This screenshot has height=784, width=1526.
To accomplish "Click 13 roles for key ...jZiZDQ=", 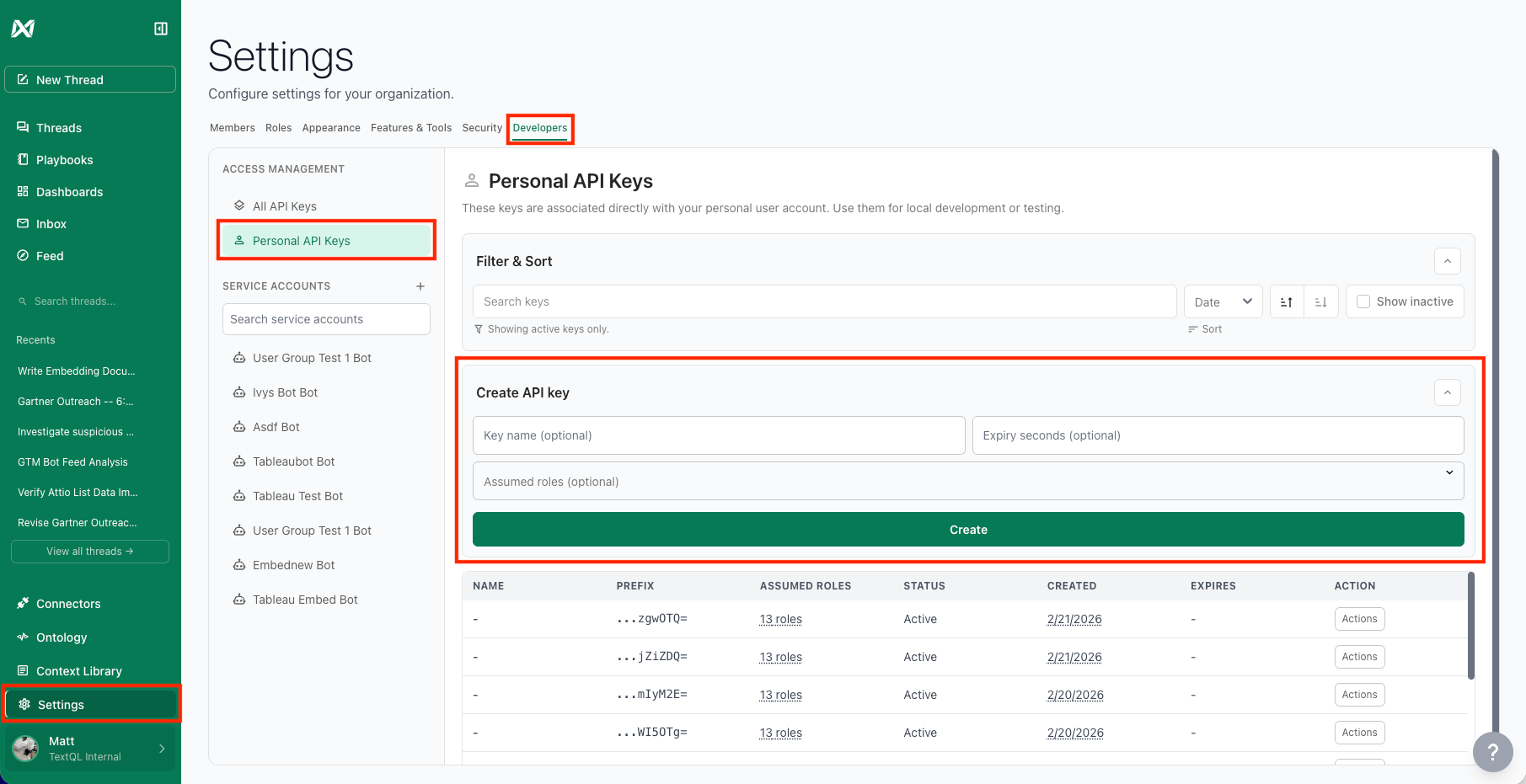I will pyautogui.click(x=781, y=657).
